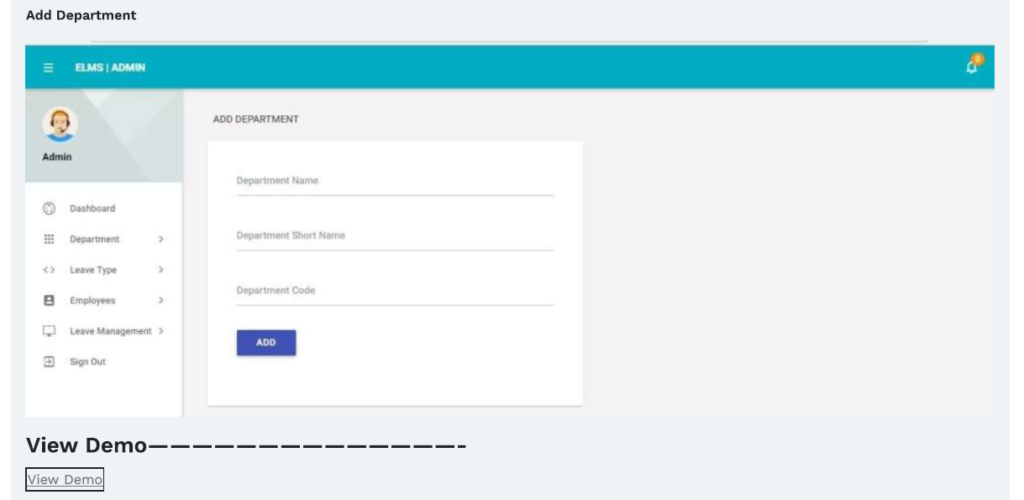Screen dimensions: 1024x500
Task: Select Leave Management in the sidebar
Action: pos(110,332)
